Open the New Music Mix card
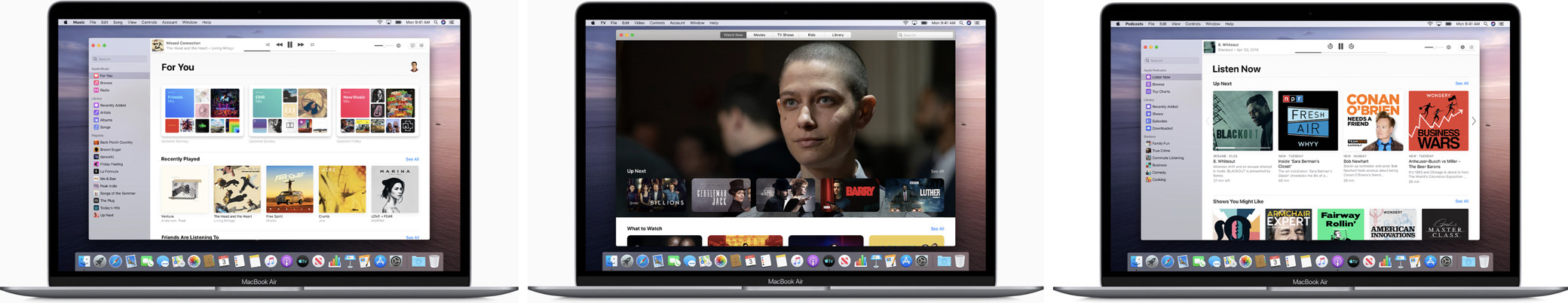 point(378,111)
